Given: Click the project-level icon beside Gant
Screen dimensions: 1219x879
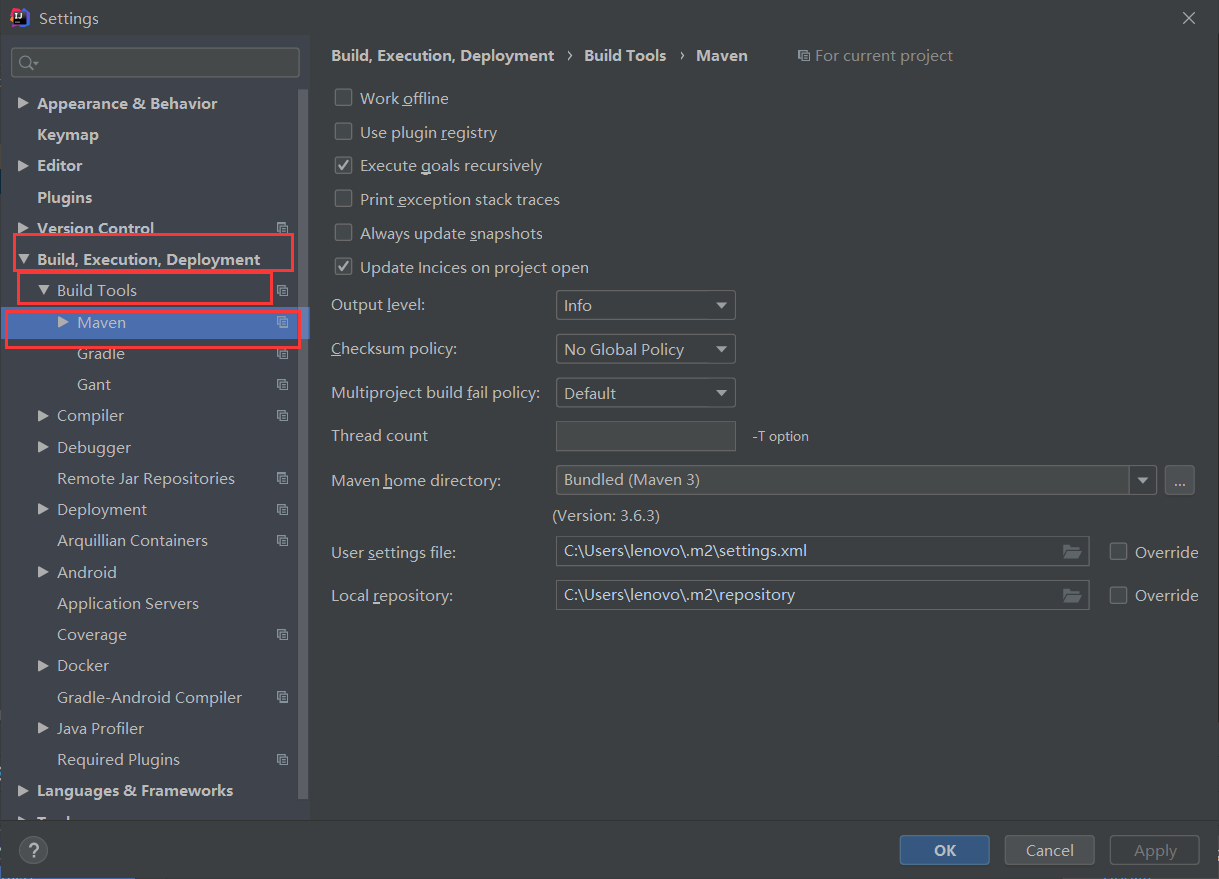Looking at the screenshot, I should click(282, 385).
